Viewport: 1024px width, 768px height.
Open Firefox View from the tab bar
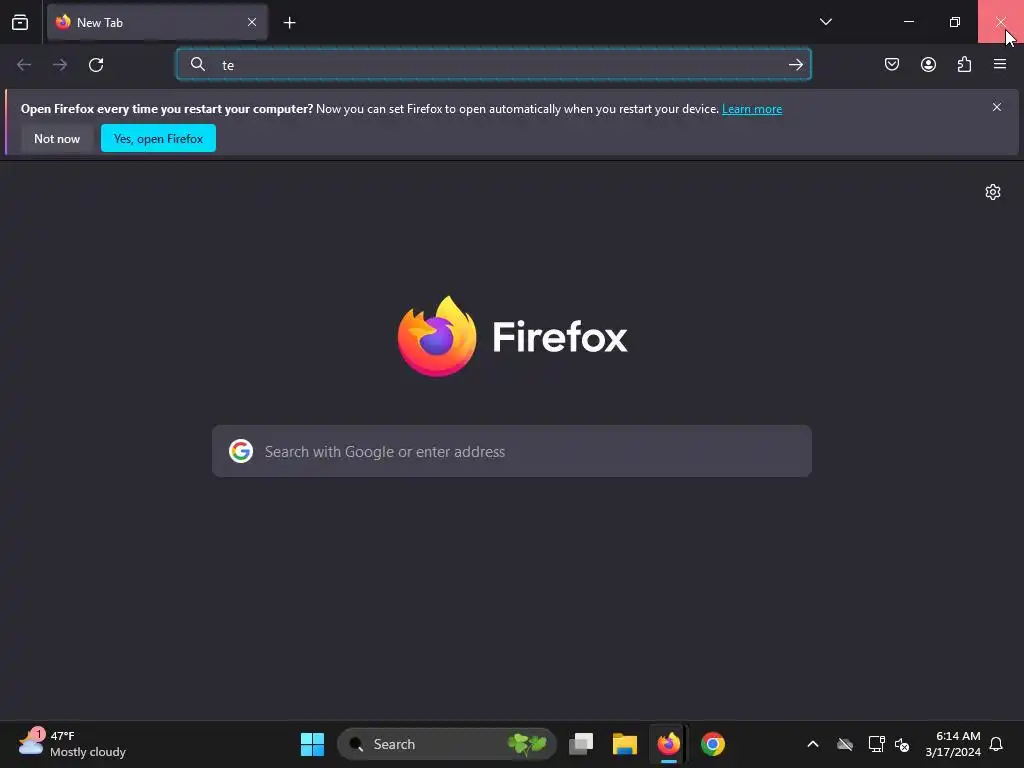(20, 22)
